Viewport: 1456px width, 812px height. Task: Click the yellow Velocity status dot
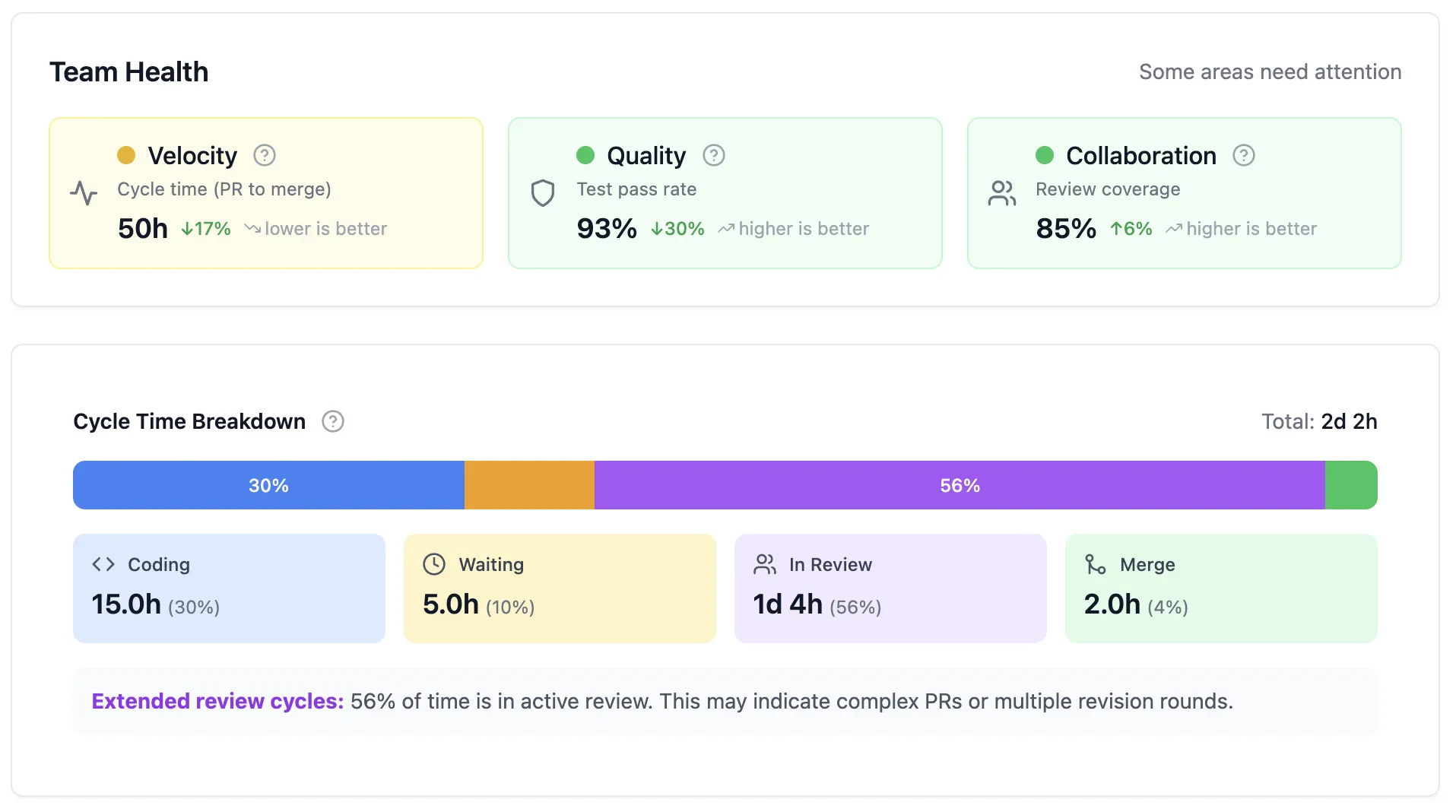pyautogui.click(x=126, y=155)
